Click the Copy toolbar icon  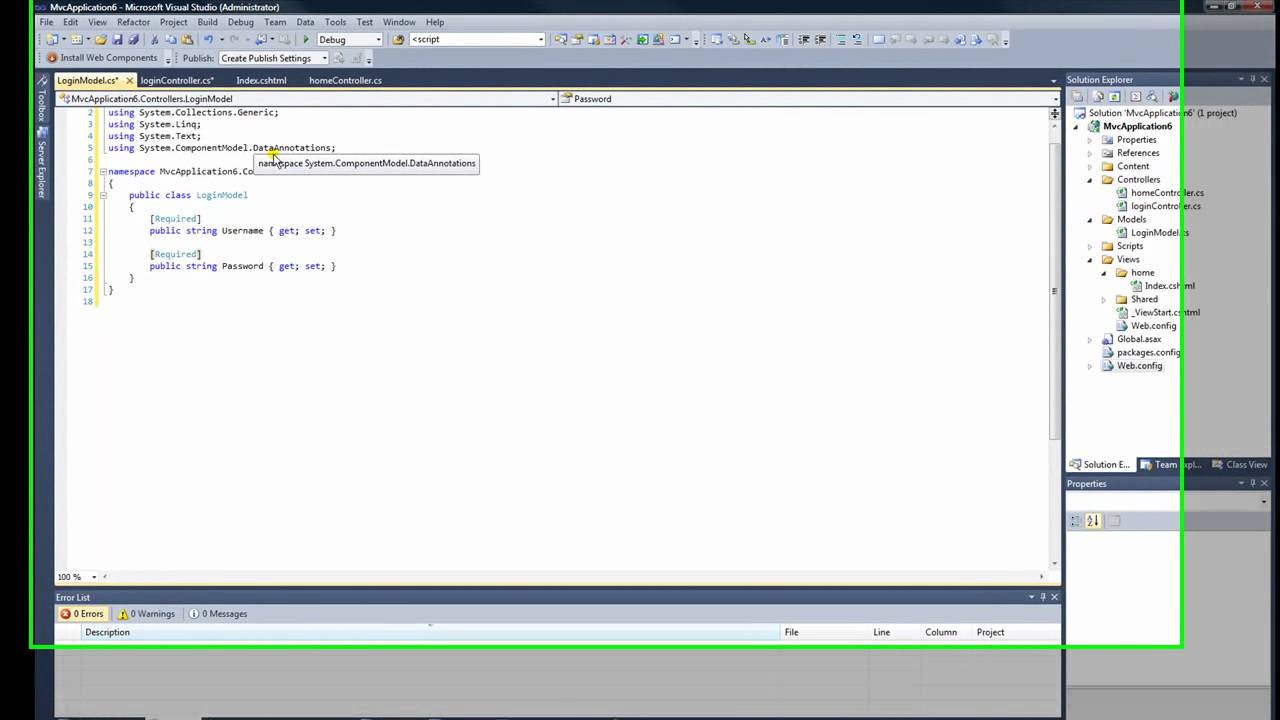[x=171, y=39]
